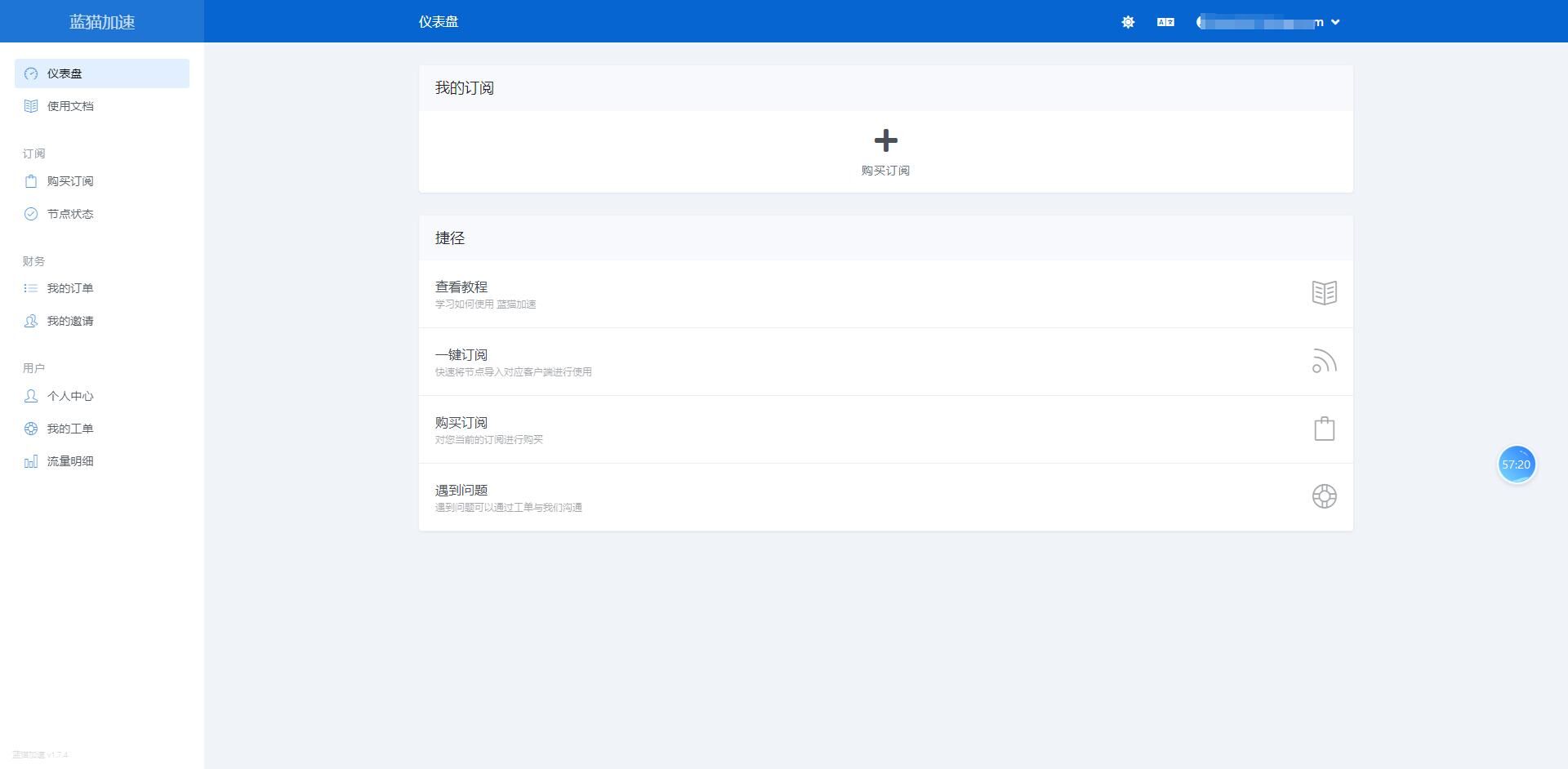Open the 遇到问题 shortcut title
The height and width of the screenshot is (769, 1568).
(x=461, y=491)
